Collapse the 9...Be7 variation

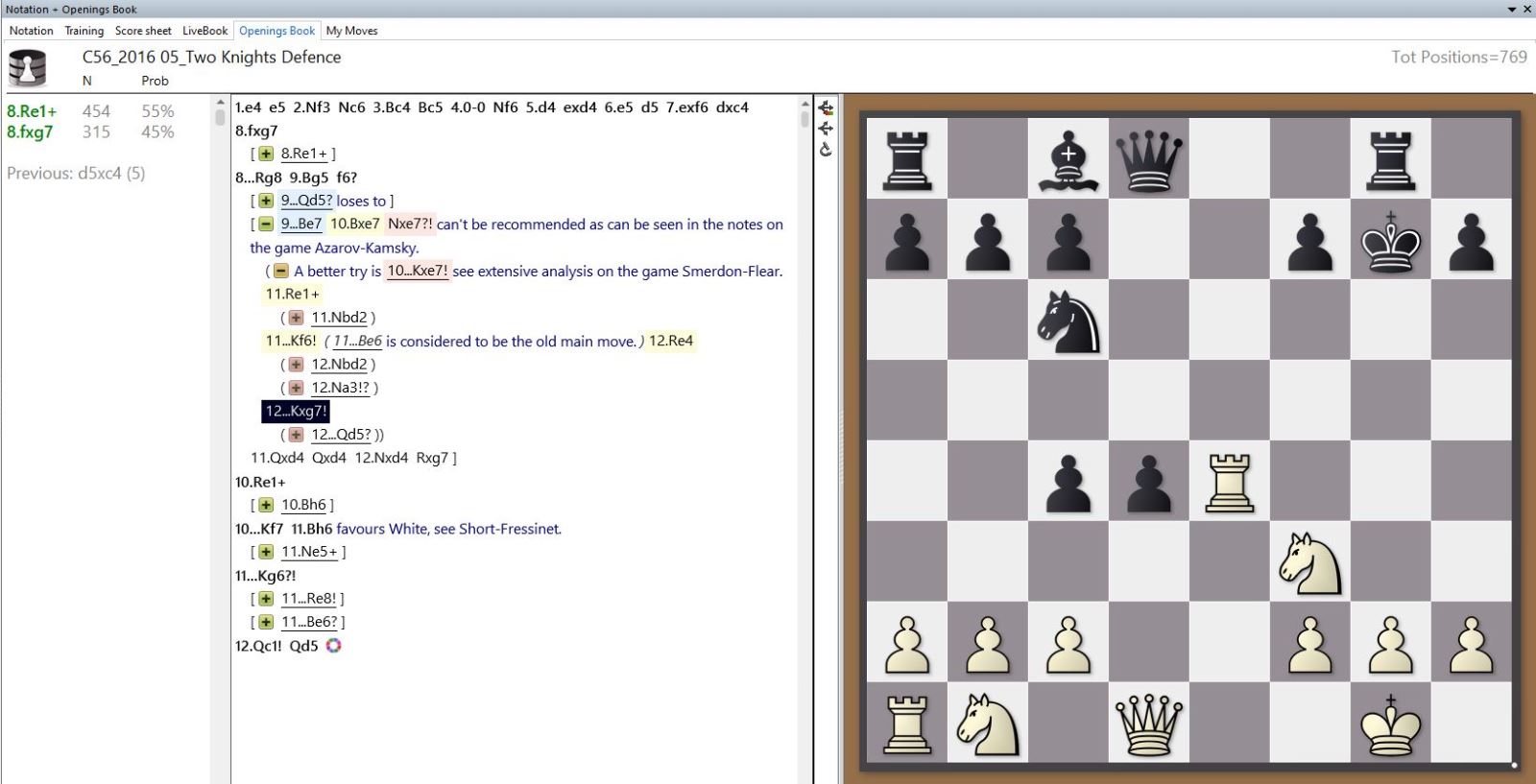point(266,225)
